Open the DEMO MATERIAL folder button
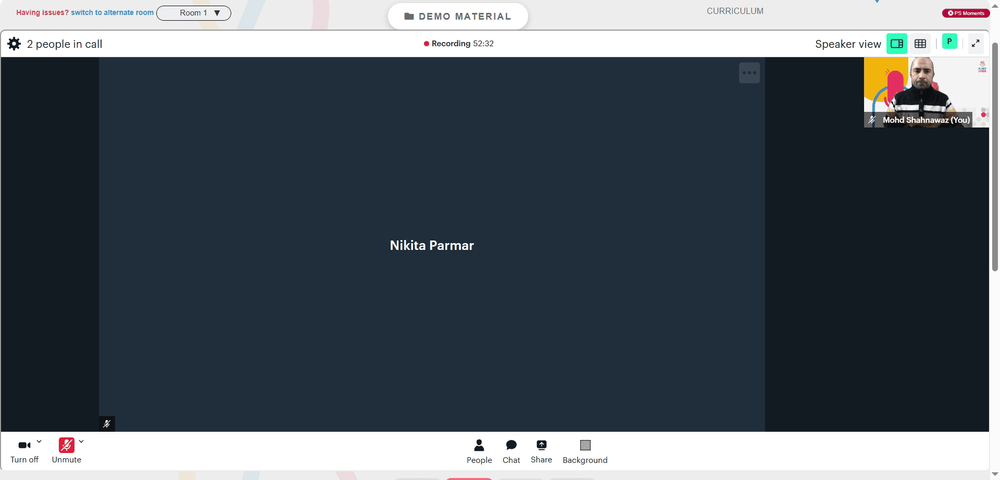 458,17
